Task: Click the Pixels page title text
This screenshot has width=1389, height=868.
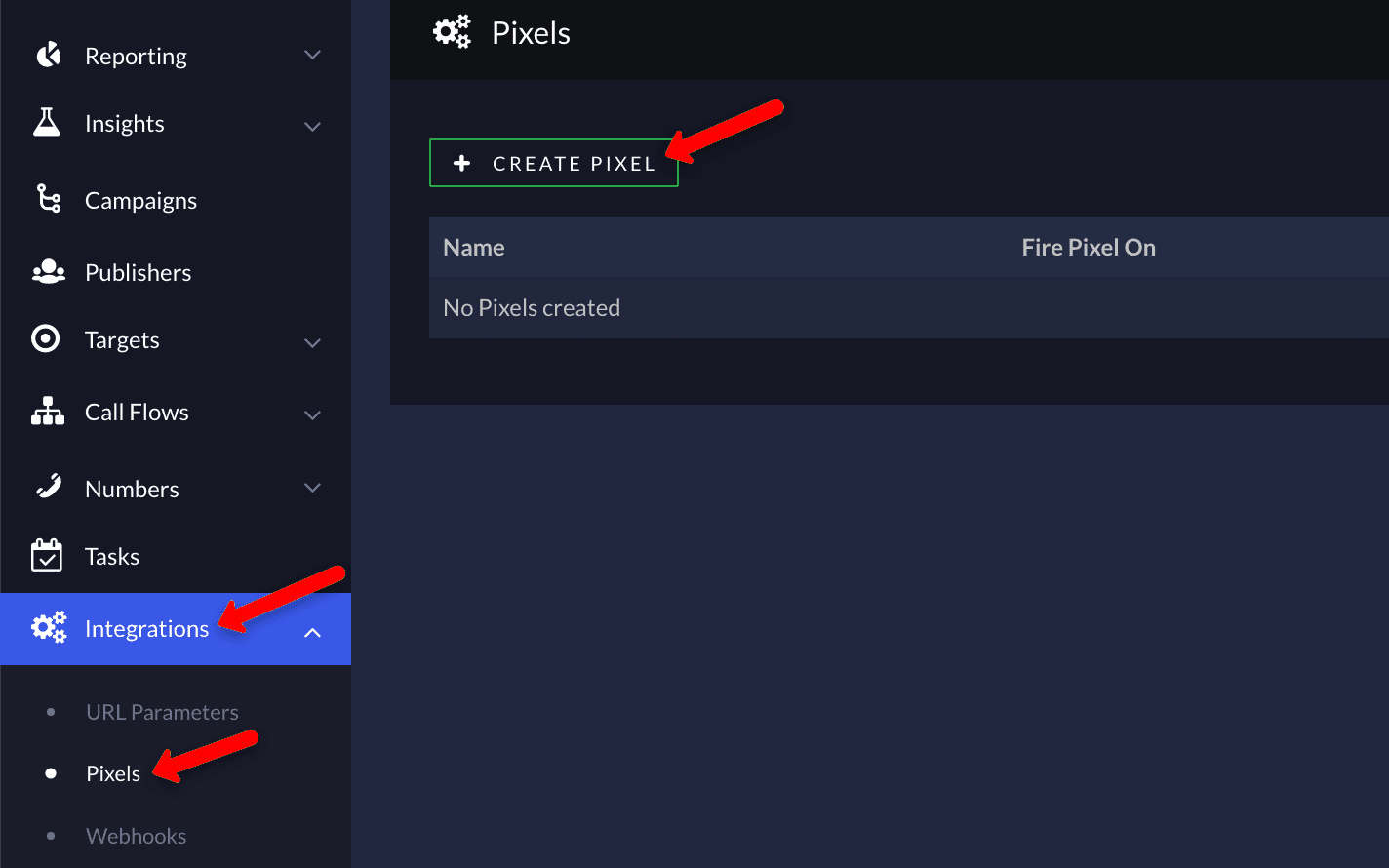Action: click(531, 32)
